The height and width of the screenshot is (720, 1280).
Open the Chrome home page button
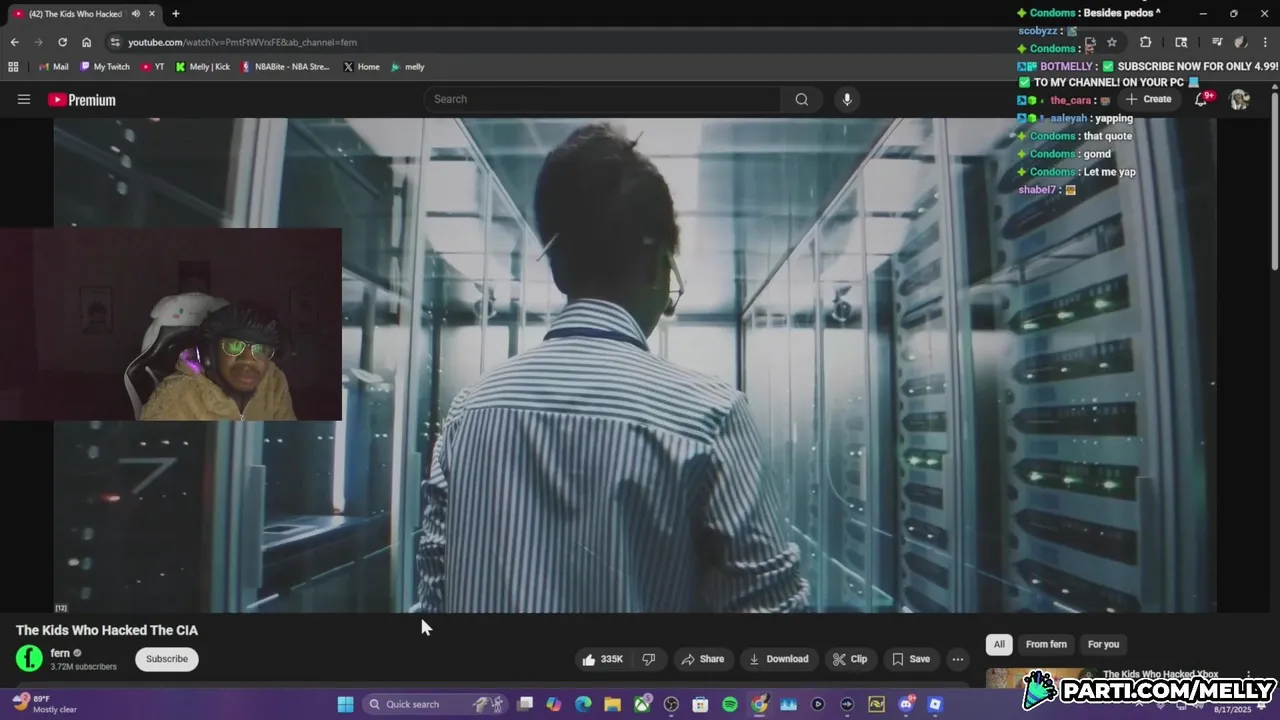click(86, 42)
